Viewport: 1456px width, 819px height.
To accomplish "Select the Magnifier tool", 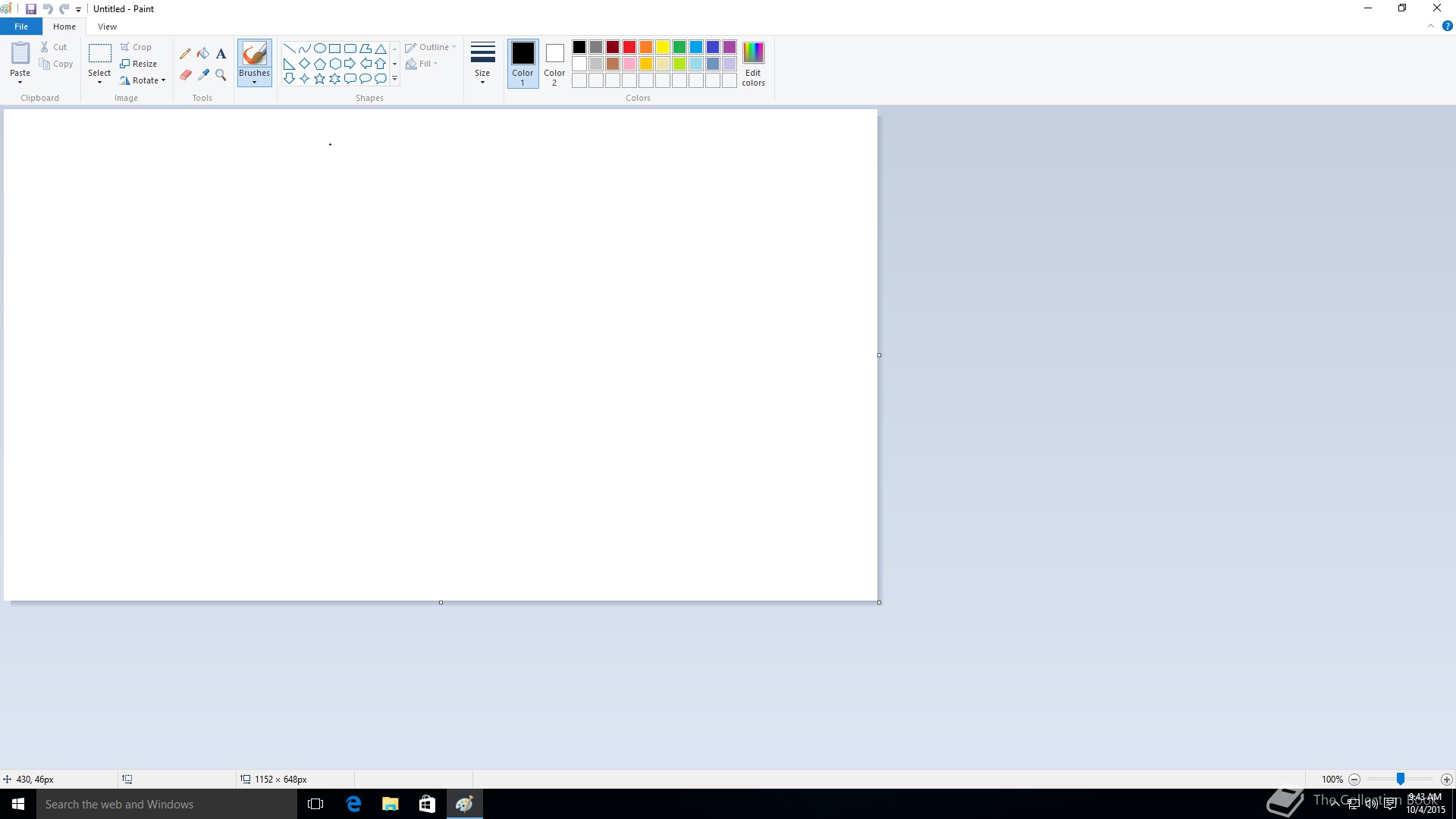I will coord(221,75).
